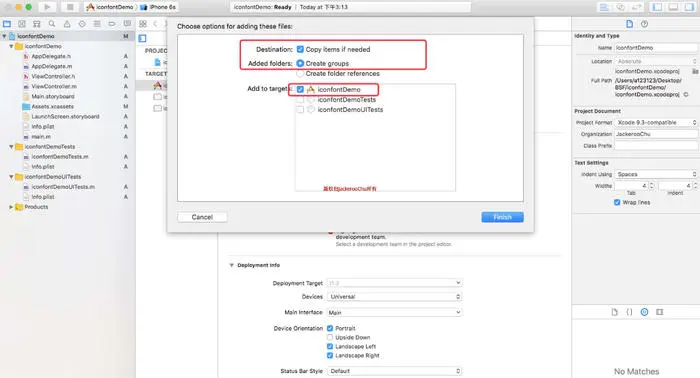
Task: Collapse the iconfontDemo project root
Action: tap(4, 36)
